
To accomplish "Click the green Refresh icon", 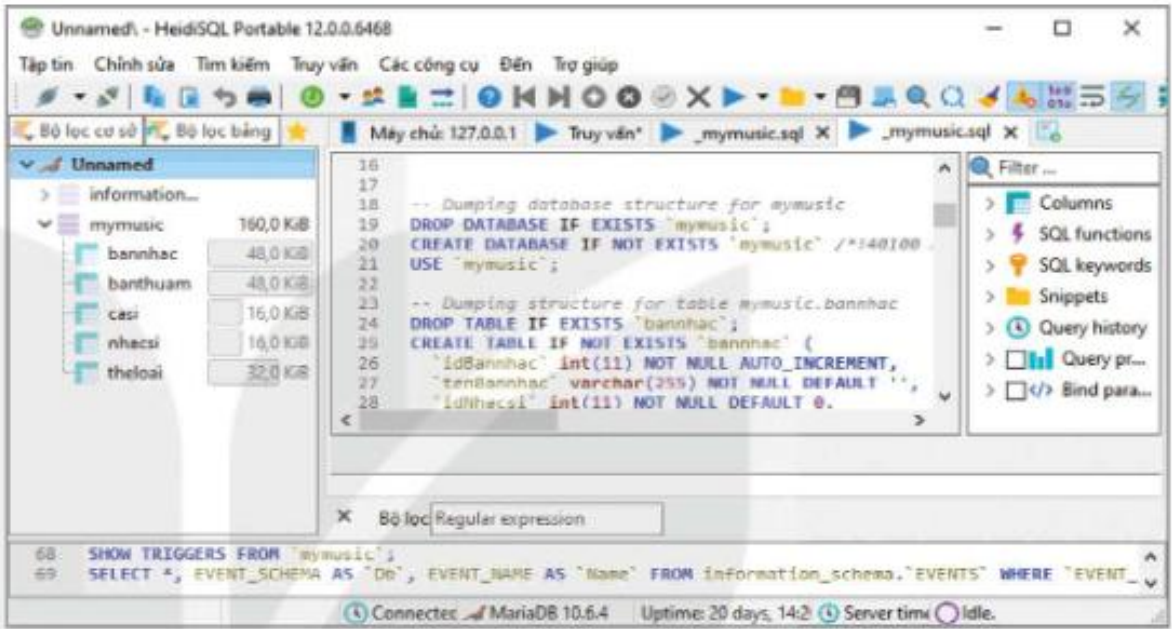I will point(312,97).
